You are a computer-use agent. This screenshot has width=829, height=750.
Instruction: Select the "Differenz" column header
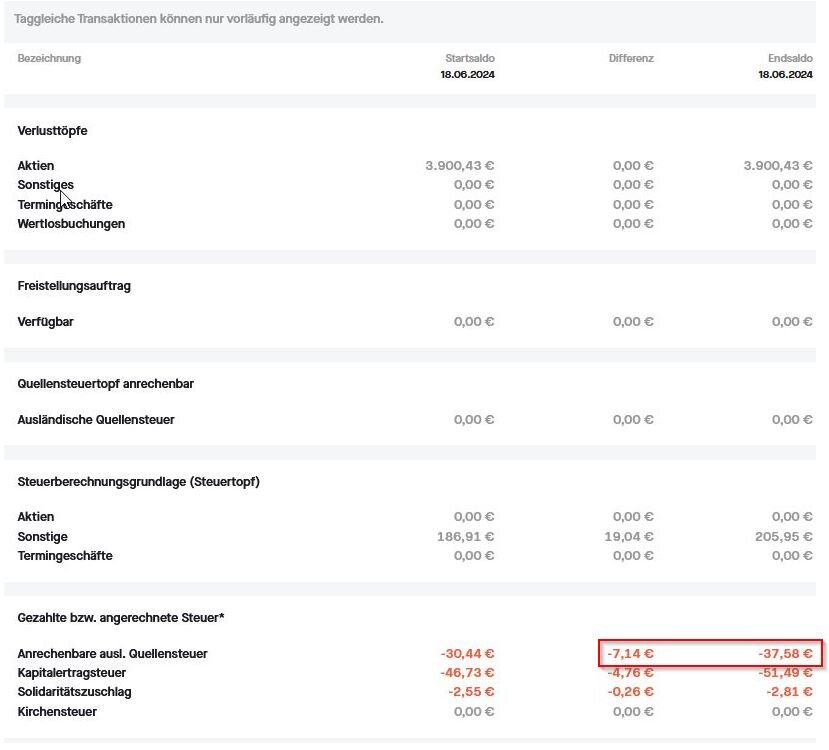click(x=630, y=58)
